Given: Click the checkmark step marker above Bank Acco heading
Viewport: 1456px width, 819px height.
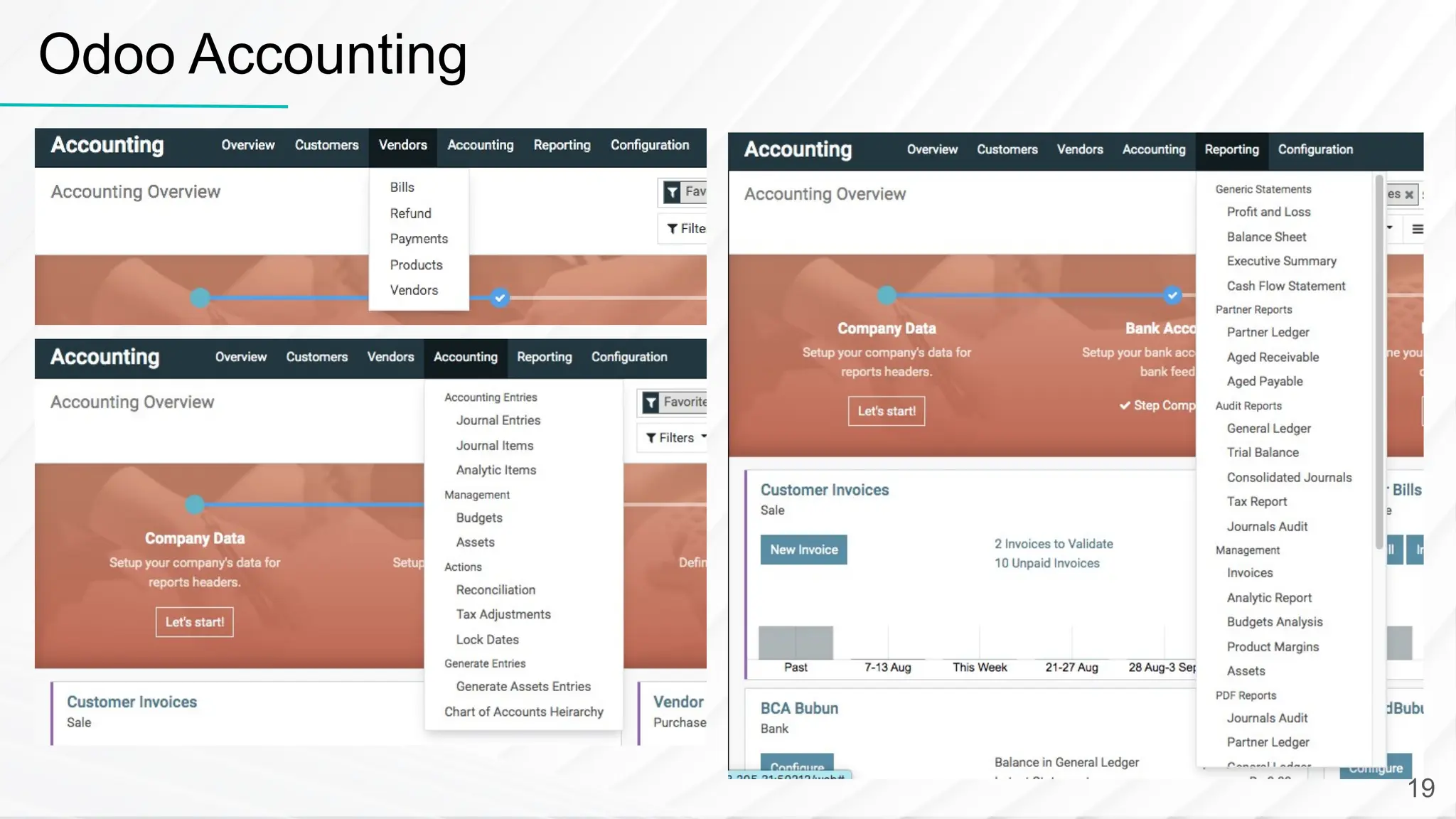Looking at the screenshot, I should 1172,294.
